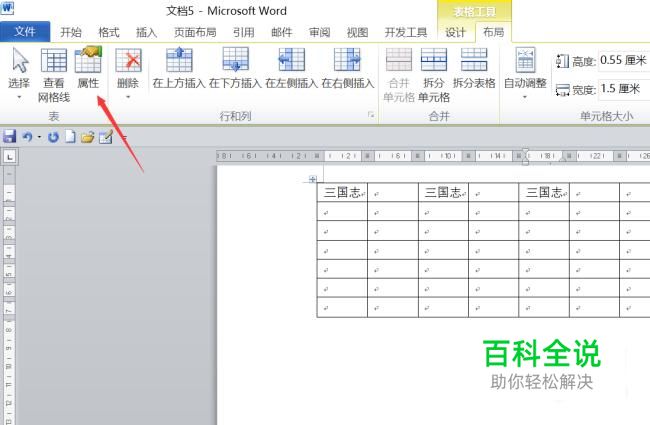Screen dimensions: 650x425
Task: Click the first 三国志 table cell
Action: click(x=342, y=192)
